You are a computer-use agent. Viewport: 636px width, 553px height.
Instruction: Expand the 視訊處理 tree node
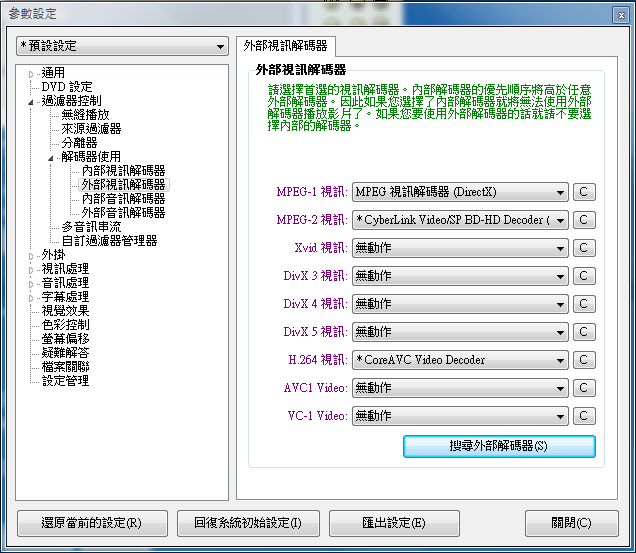click(x=33, y=270)
